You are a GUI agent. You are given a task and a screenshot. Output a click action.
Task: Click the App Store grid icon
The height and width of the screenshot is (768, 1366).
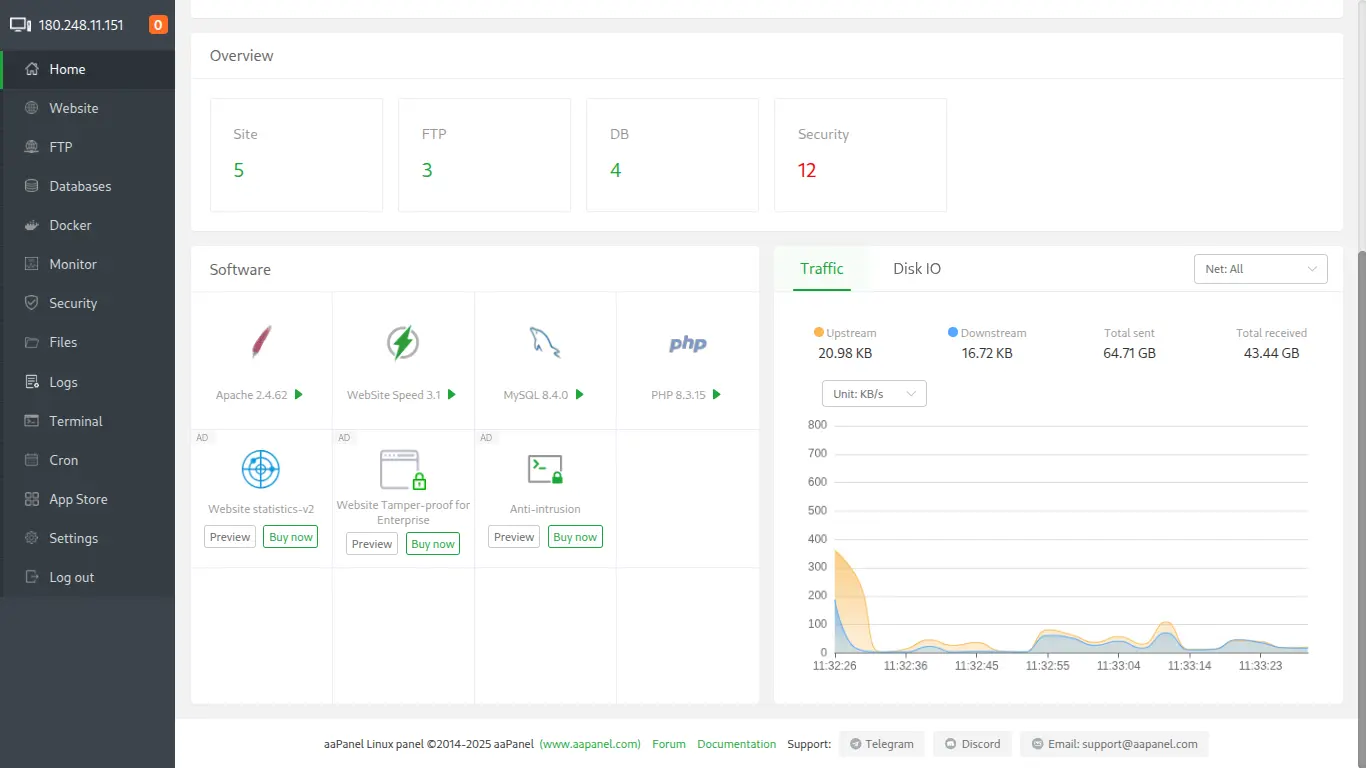pos(31,499)
